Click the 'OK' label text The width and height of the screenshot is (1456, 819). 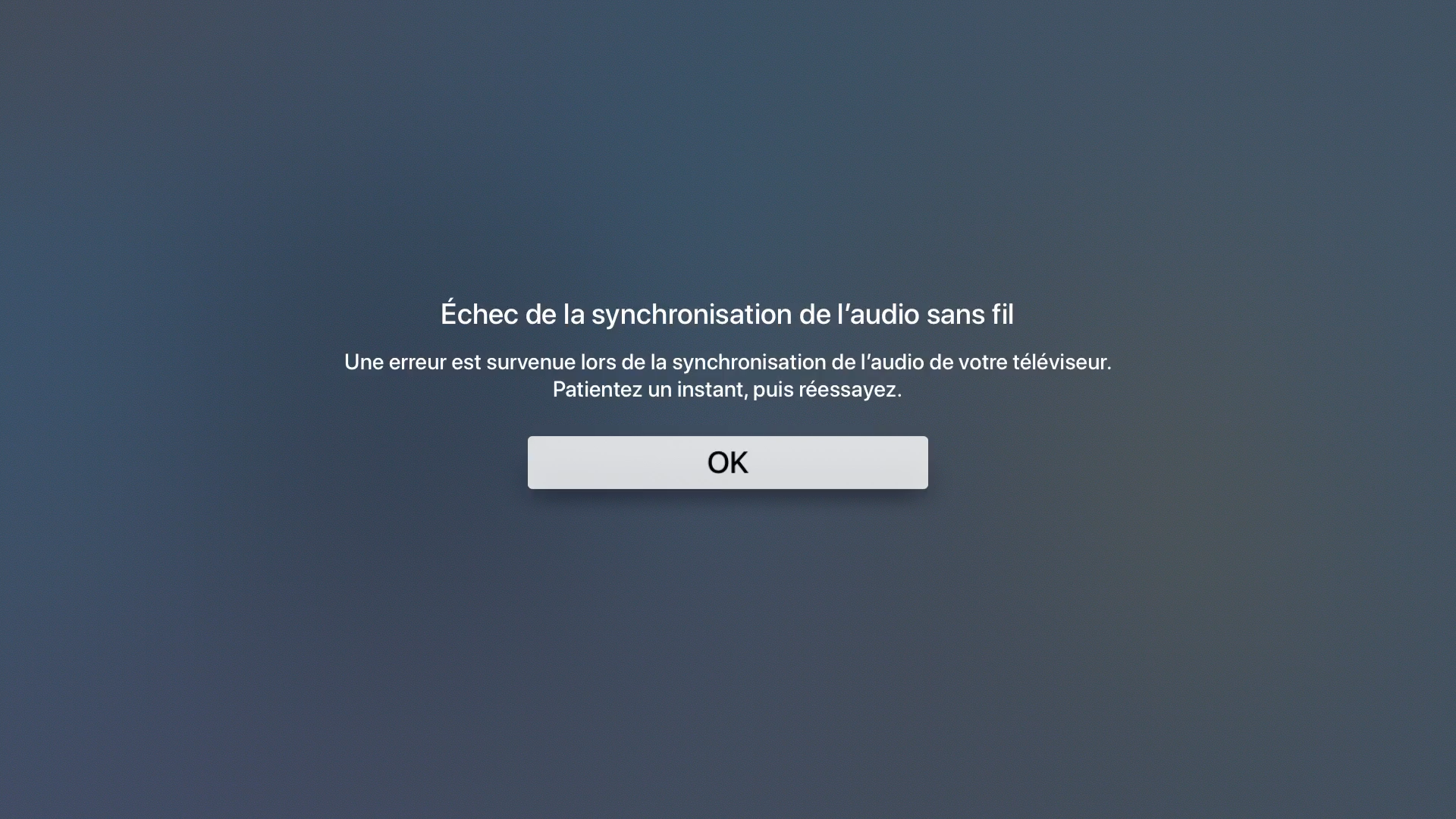[x=727, y=462]
